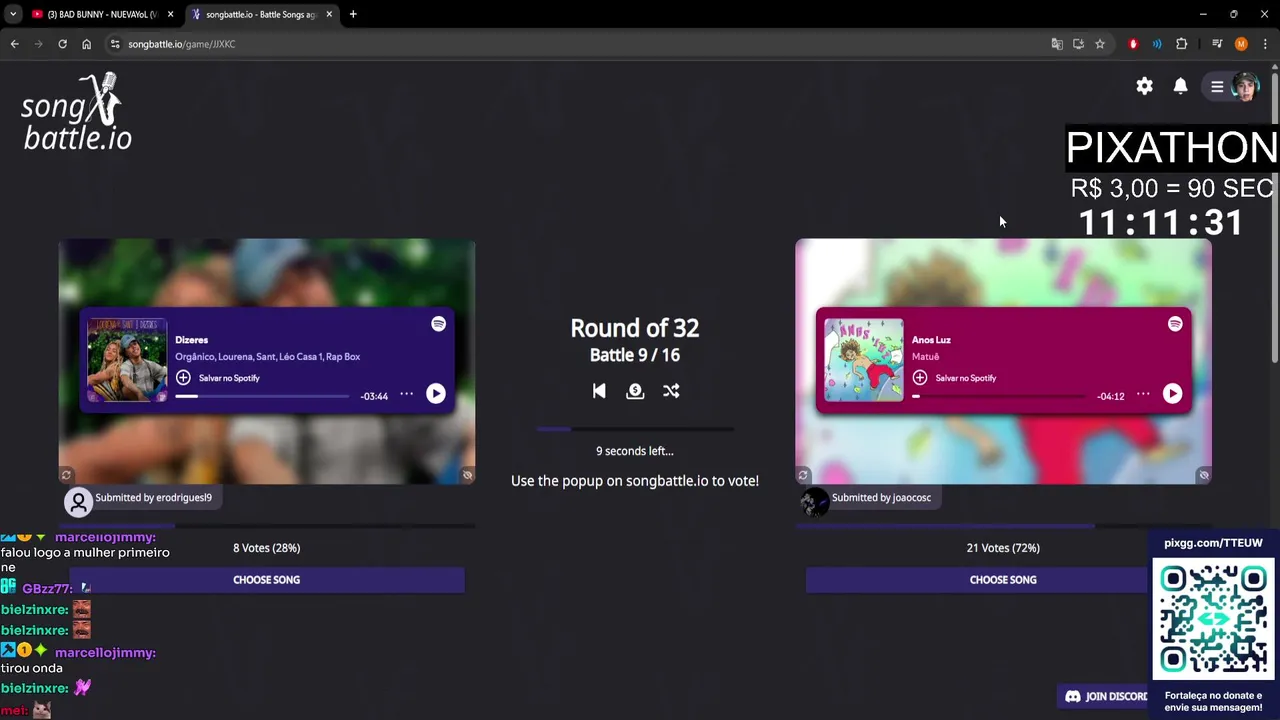1280x720 pixels.
Task: Click the Join Discord button
Action: click(x=1105, y=696)
